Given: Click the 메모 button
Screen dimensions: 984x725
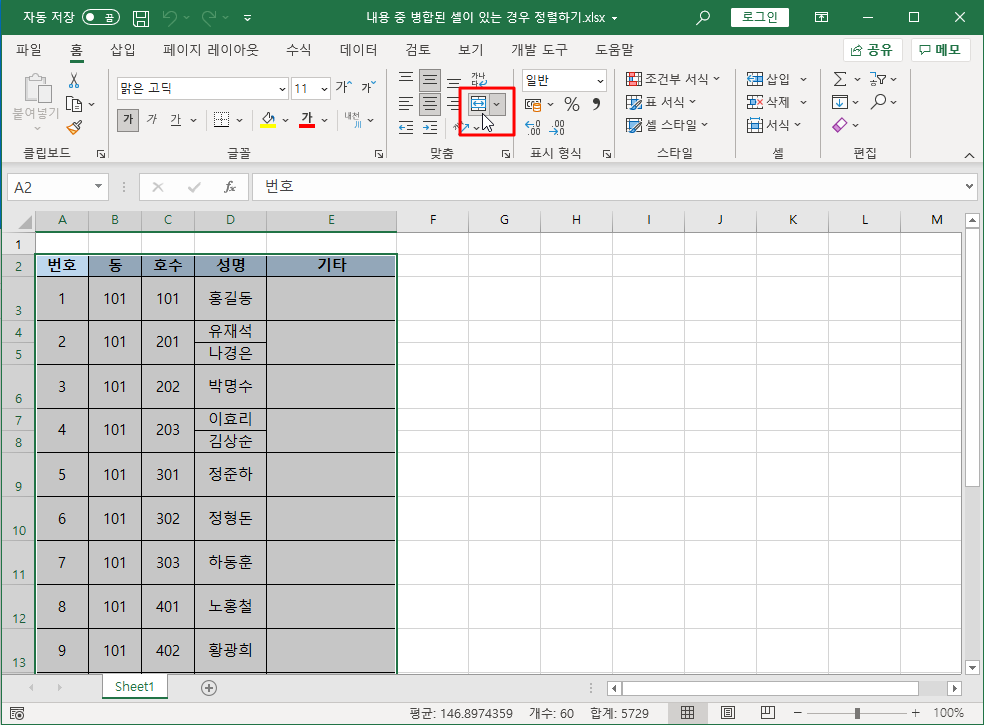Looking at the screenshot, I should click(x=940, y=50).
